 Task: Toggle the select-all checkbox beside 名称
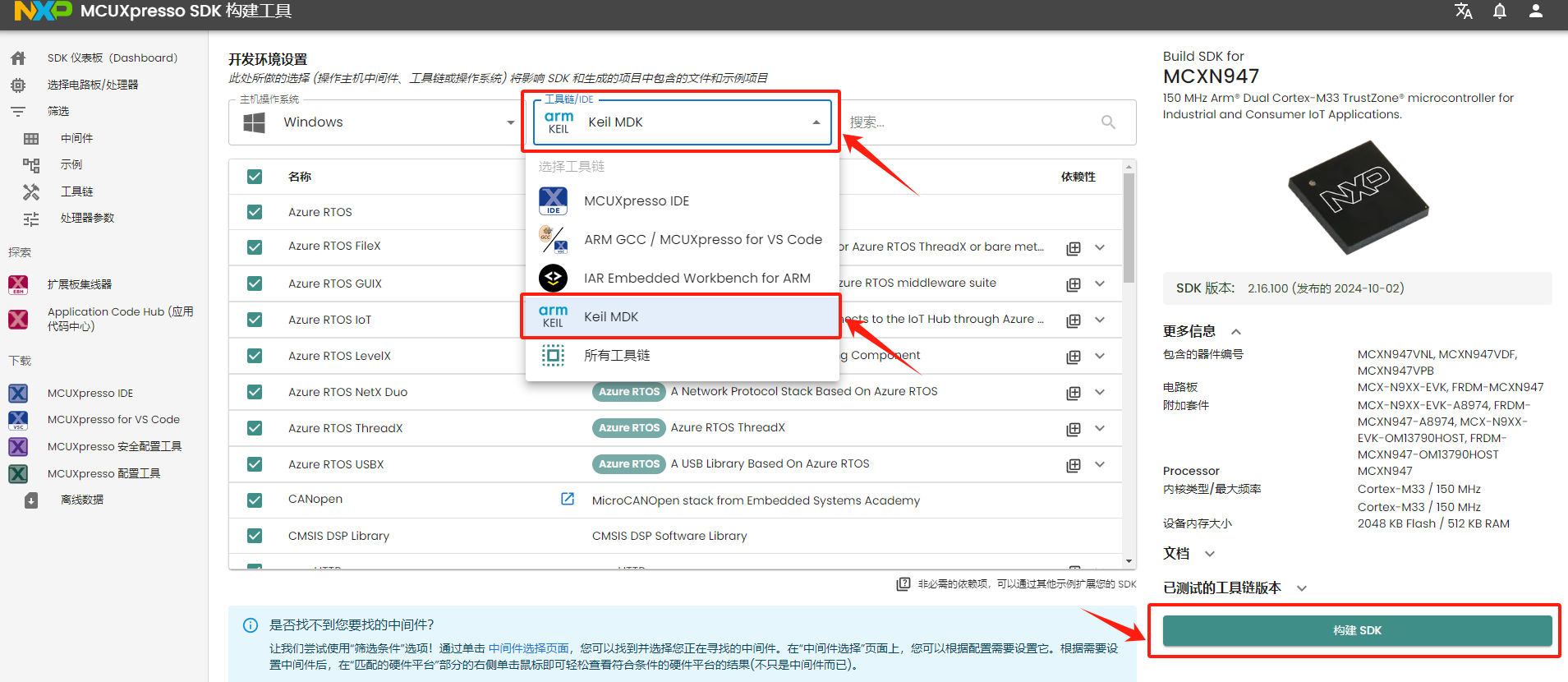255,177
